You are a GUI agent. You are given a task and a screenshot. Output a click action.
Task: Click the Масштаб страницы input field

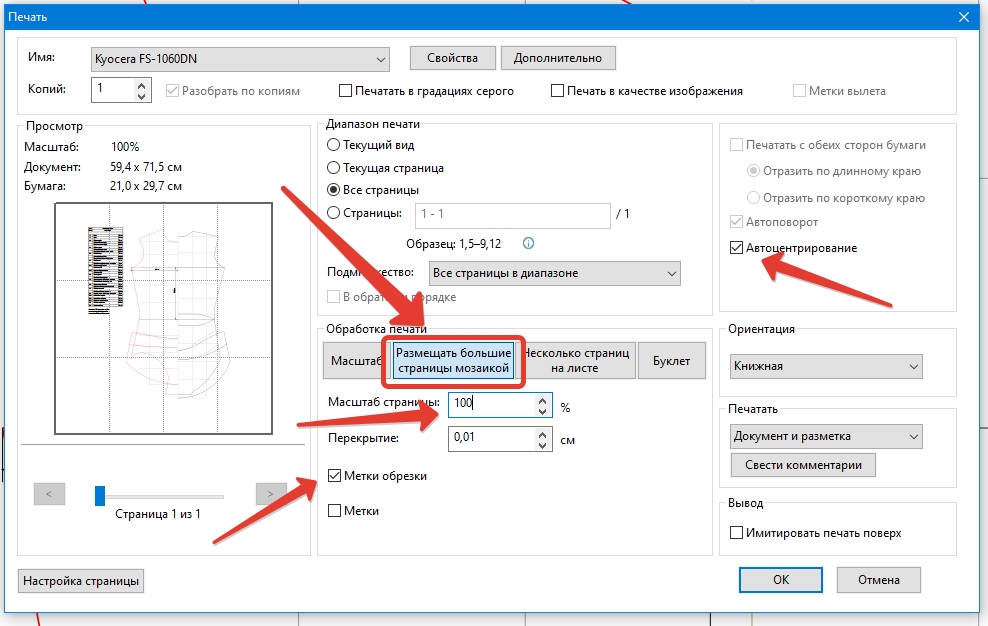tap(490, 404)
